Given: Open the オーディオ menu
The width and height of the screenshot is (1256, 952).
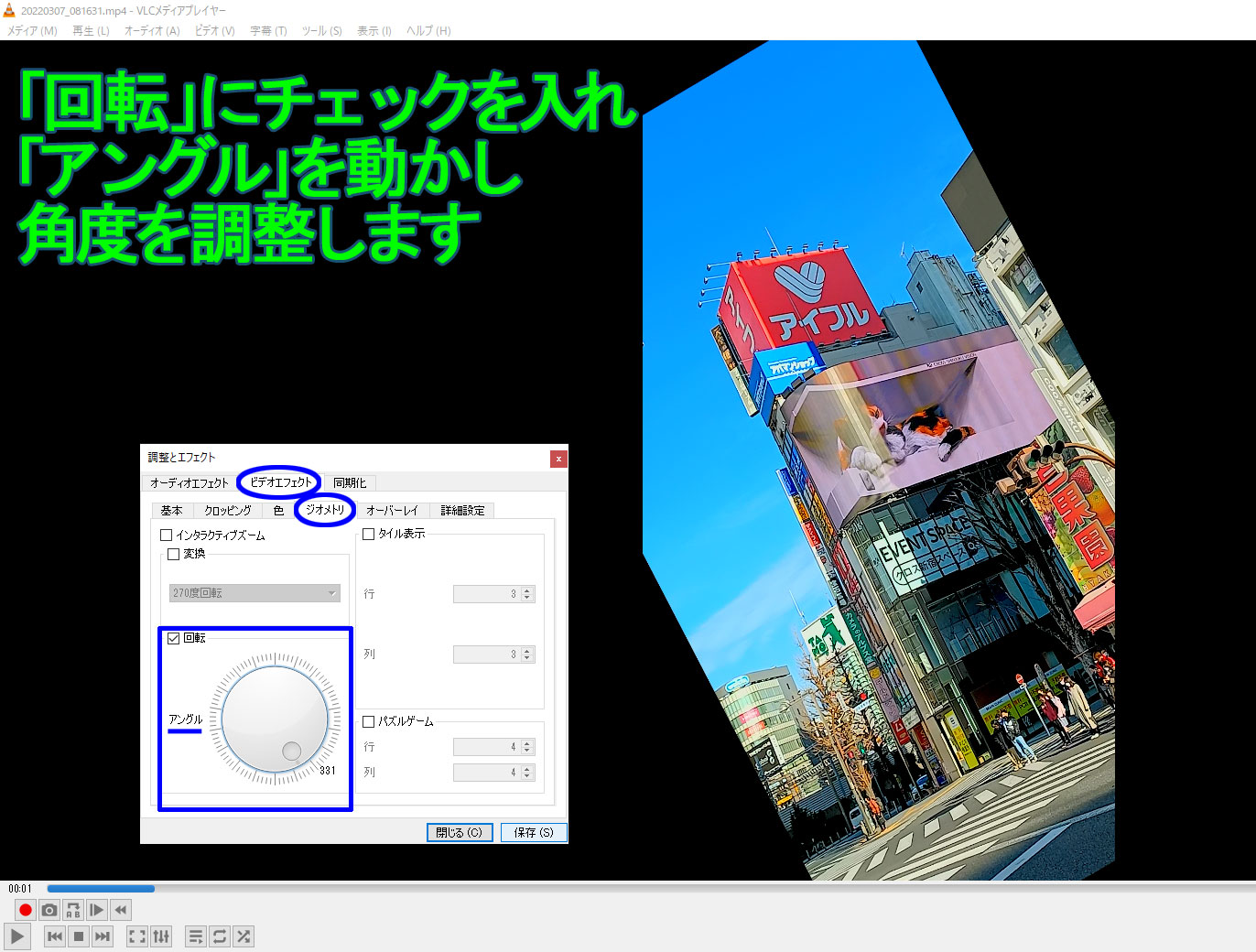Looking at the screenshot, I should pyautogui.click(x=152, y=30).
